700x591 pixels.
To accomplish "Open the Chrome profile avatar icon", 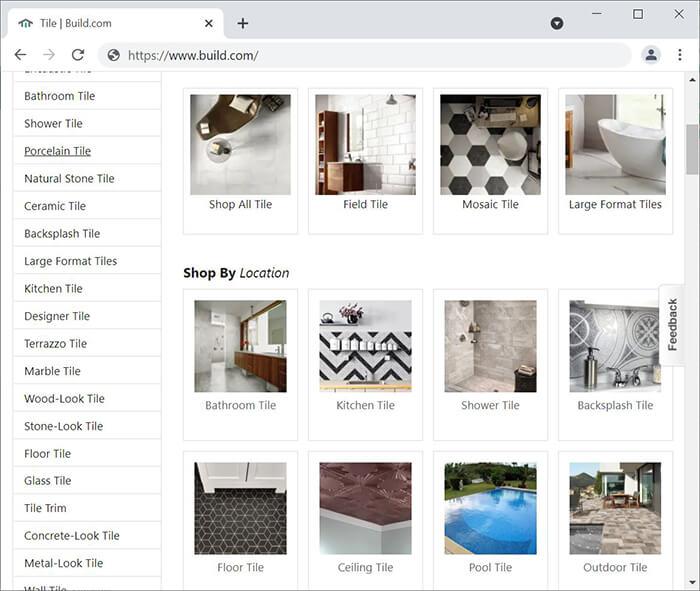I will pyautogui.click(x=651, y=55).
